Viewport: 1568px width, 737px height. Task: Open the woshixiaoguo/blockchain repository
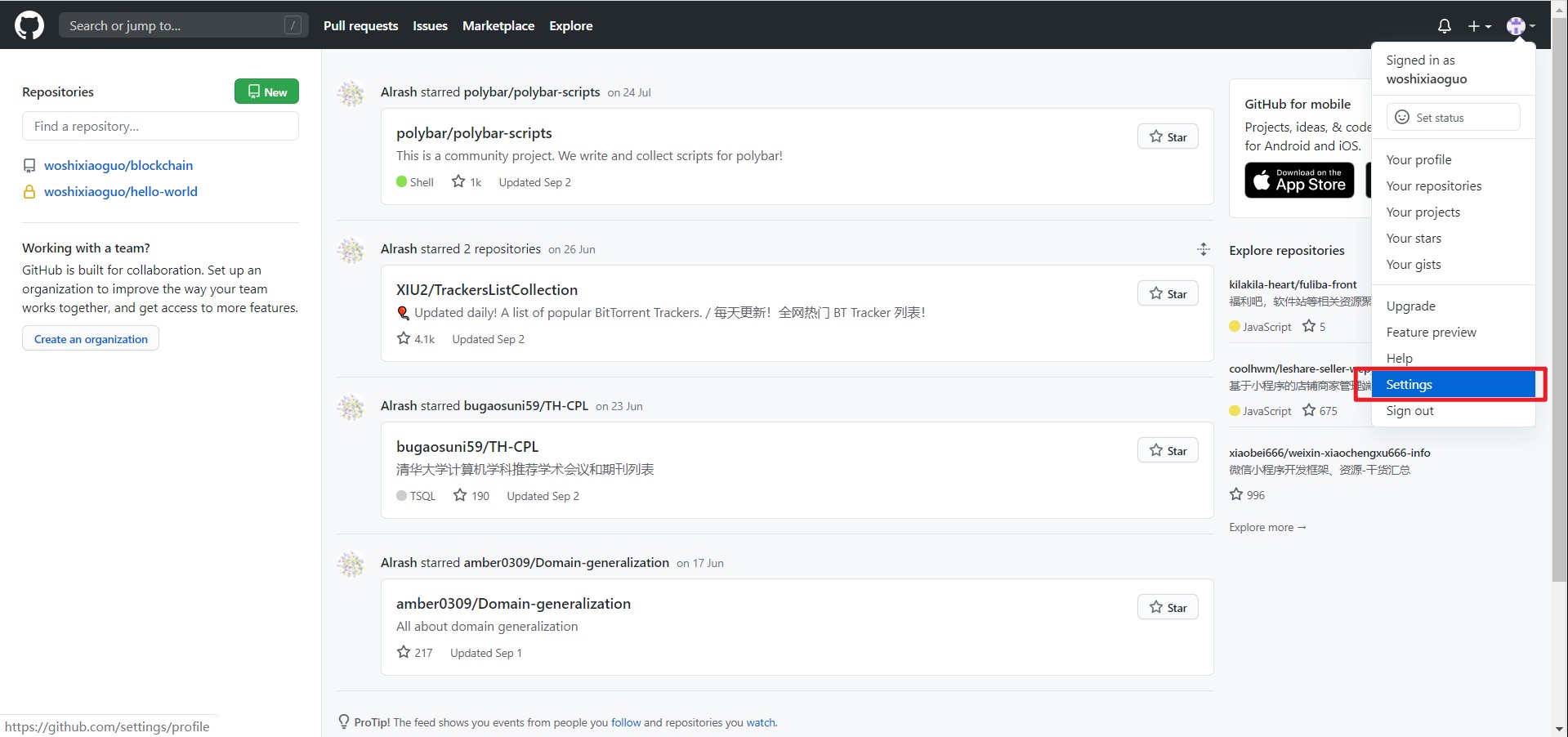118,165
